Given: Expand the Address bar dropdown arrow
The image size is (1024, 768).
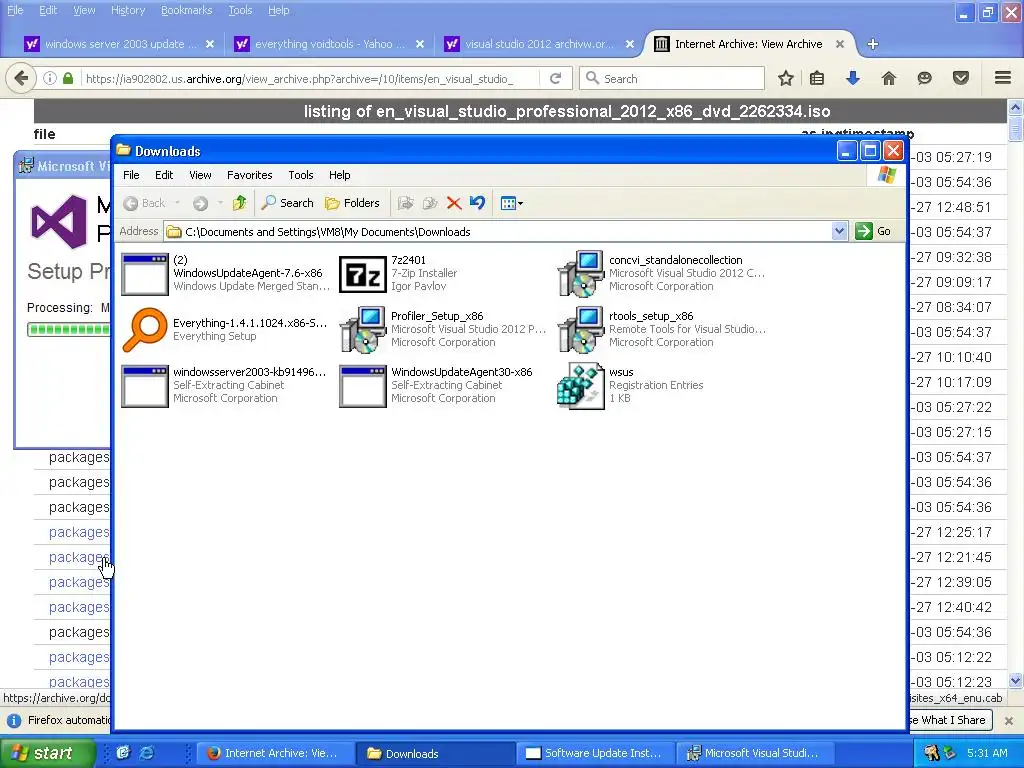Looking at the screenshot, I should point(839,231).
